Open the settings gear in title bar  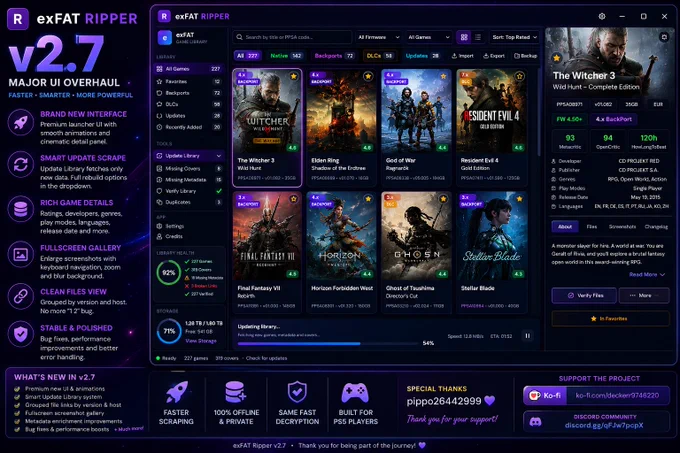click(x=602, y=16)
